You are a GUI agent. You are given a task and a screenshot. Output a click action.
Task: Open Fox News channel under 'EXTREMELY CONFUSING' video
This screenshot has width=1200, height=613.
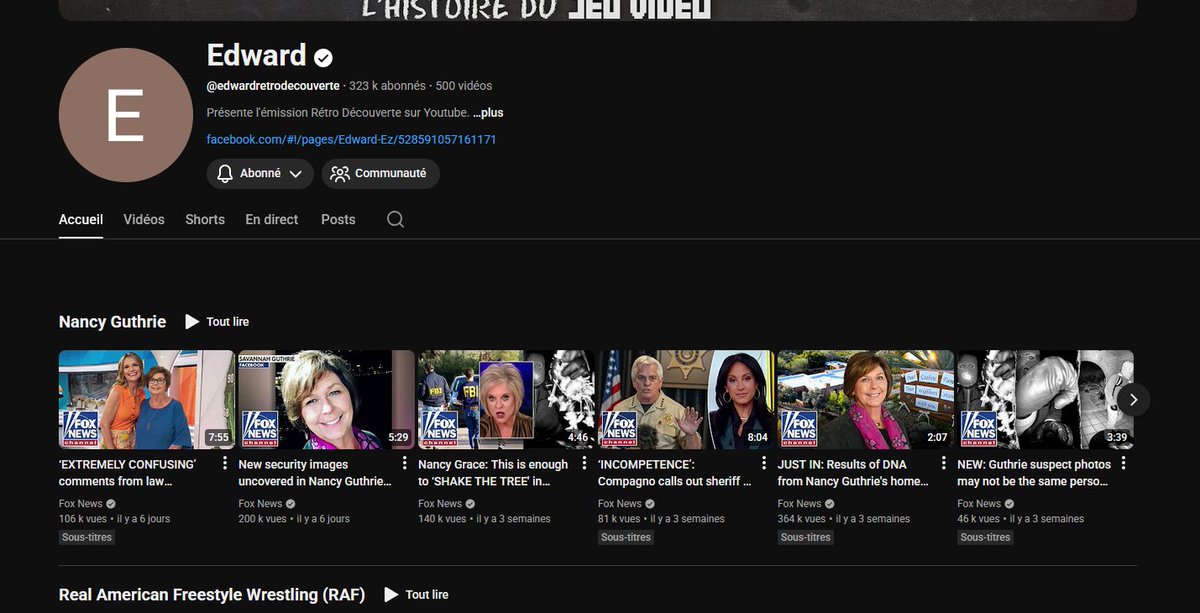[81, 504]
